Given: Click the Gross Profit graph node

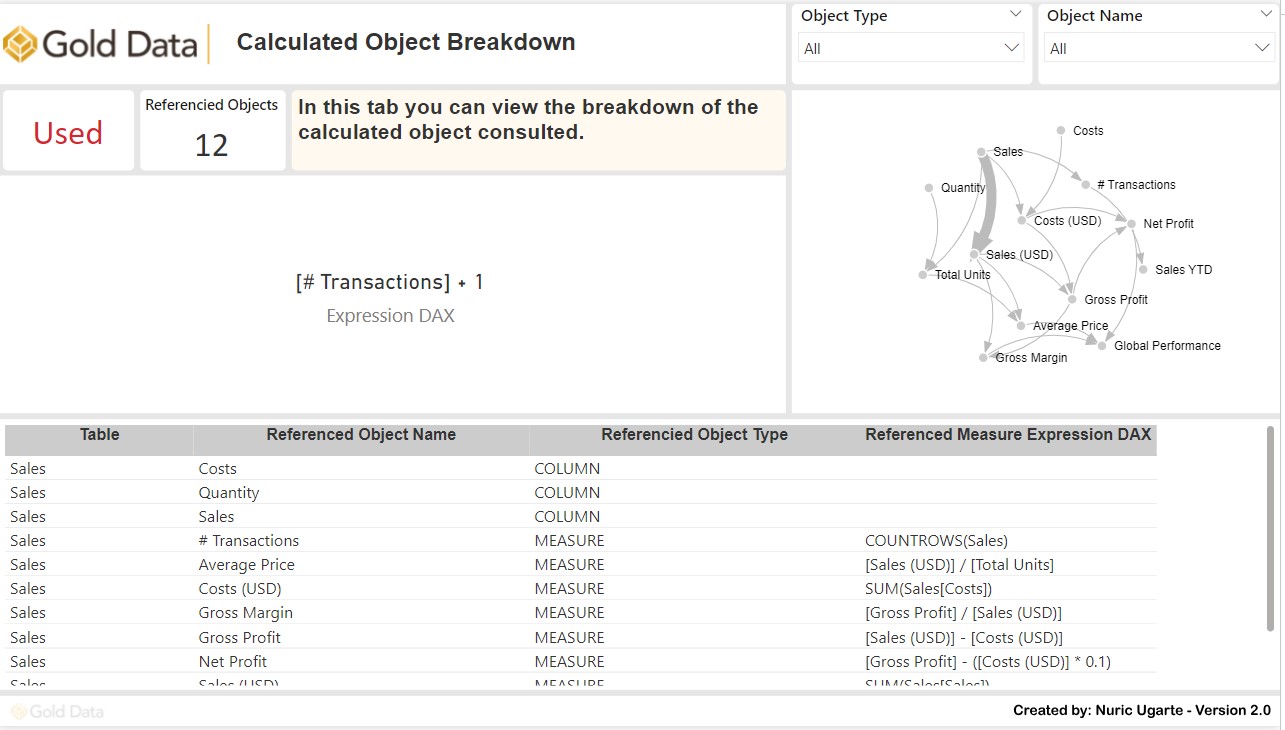Looking at the screenshot, I should 1072,299.
